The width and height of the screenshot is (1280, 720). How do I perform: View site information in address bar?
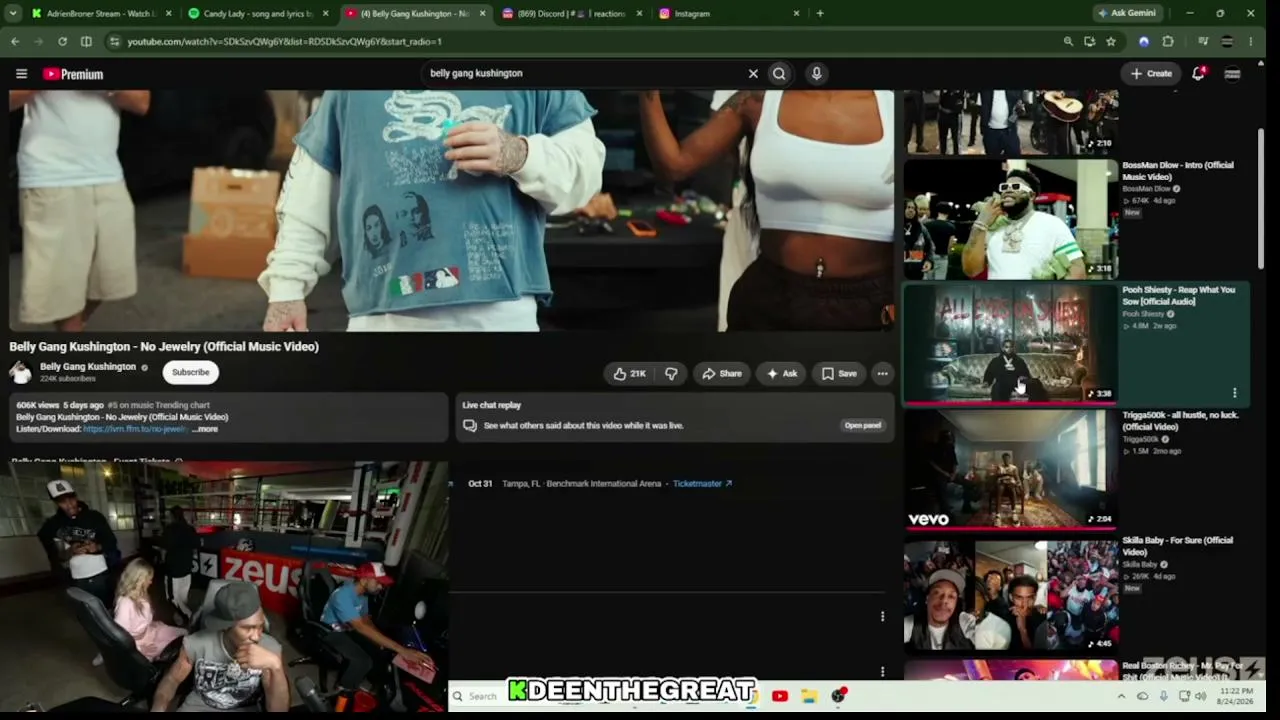pyautogui.click(x=114, y=41)
